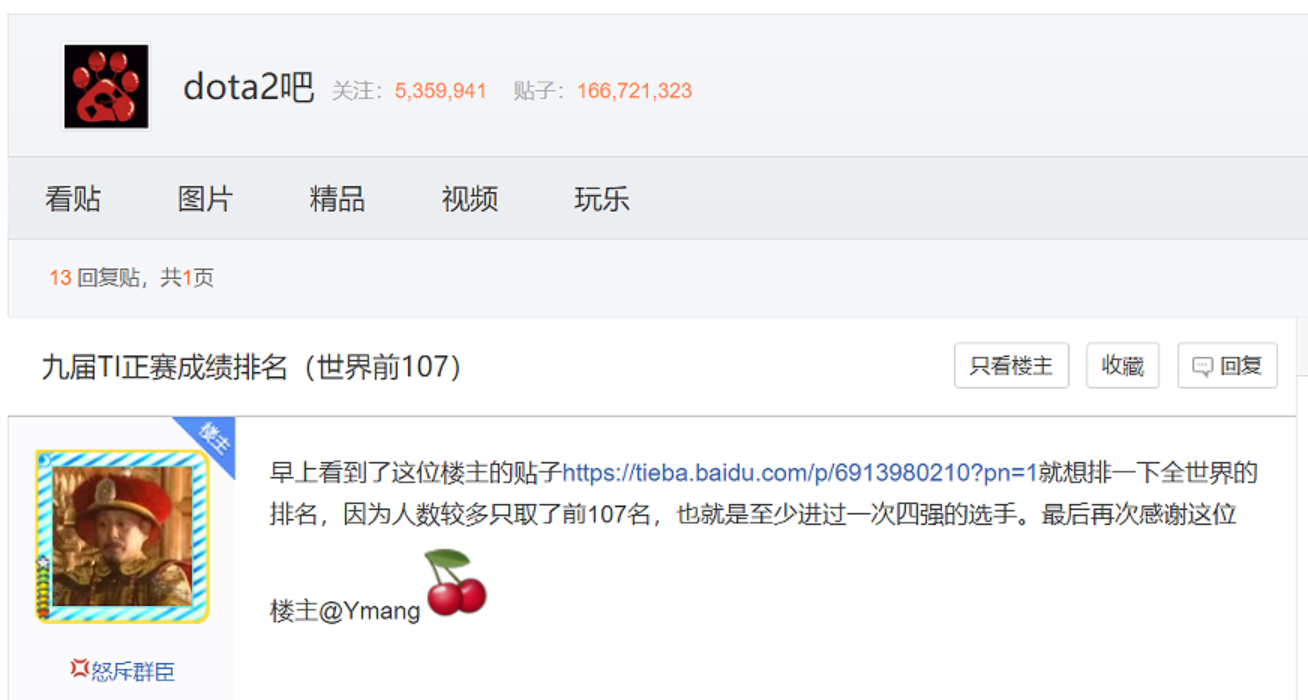Click the @Ymang mention
The height and width of the screenshot is (700, 1308).
coord(370,611)
